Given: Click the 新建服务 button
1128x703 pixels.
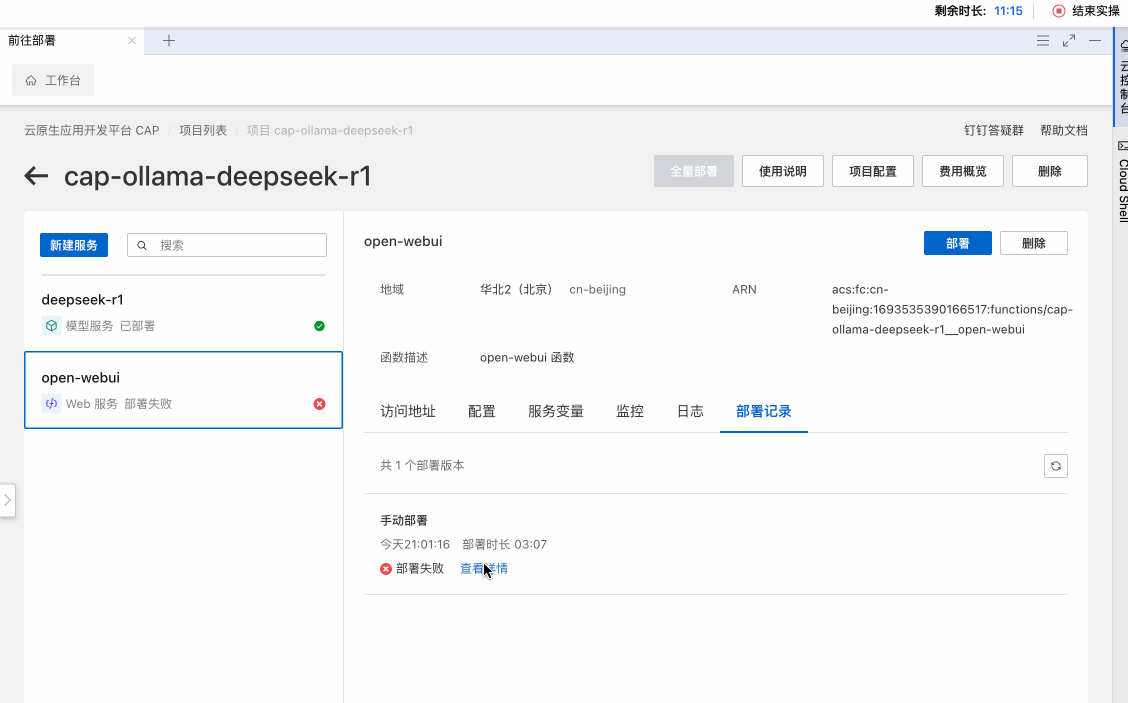Looking at the screenshot, I should coord(74,245).
